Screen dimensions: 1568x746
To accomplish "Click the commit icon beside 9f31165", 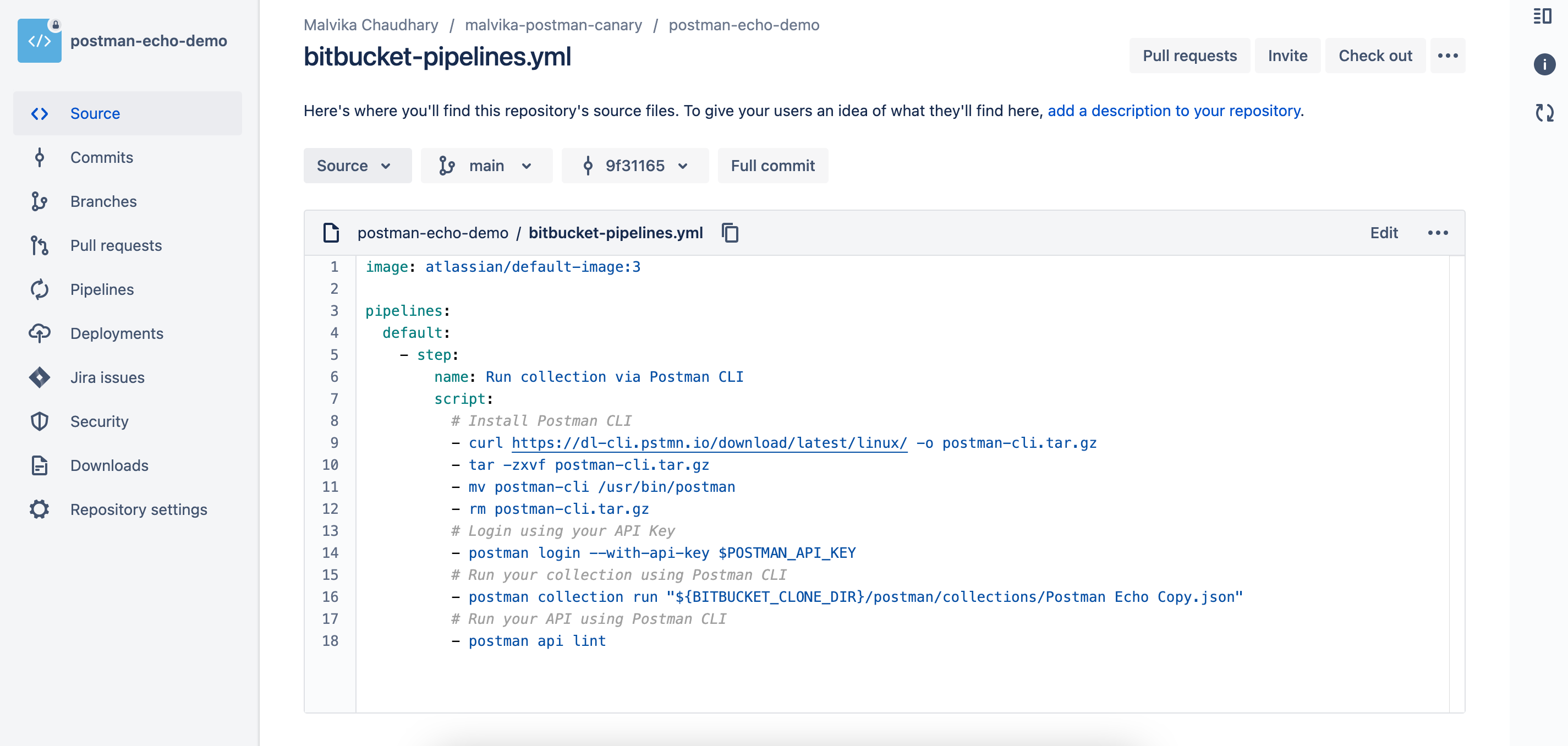I will 588,166.
